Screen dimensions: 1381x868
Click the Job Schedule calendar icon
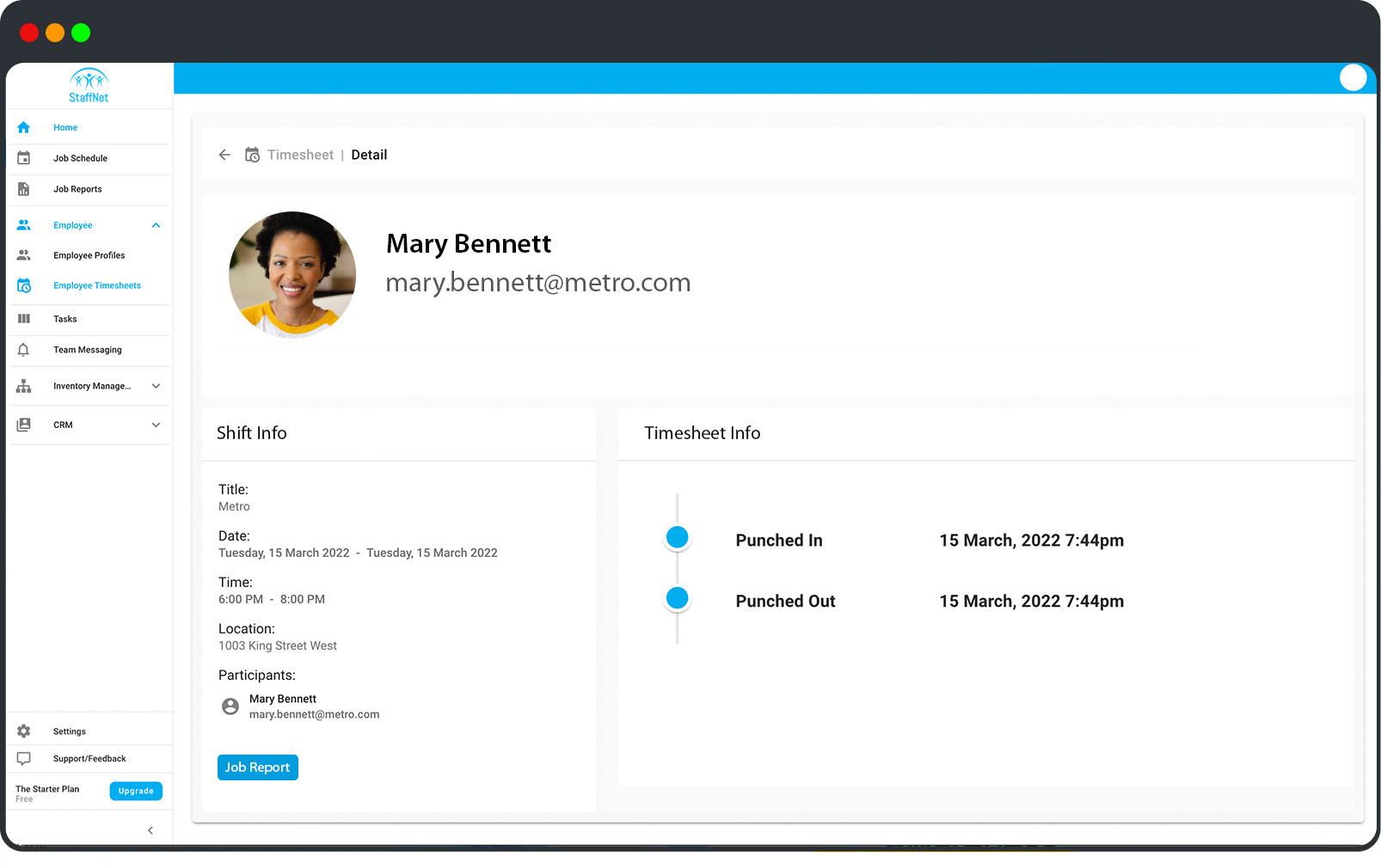(x=23, y=158)
